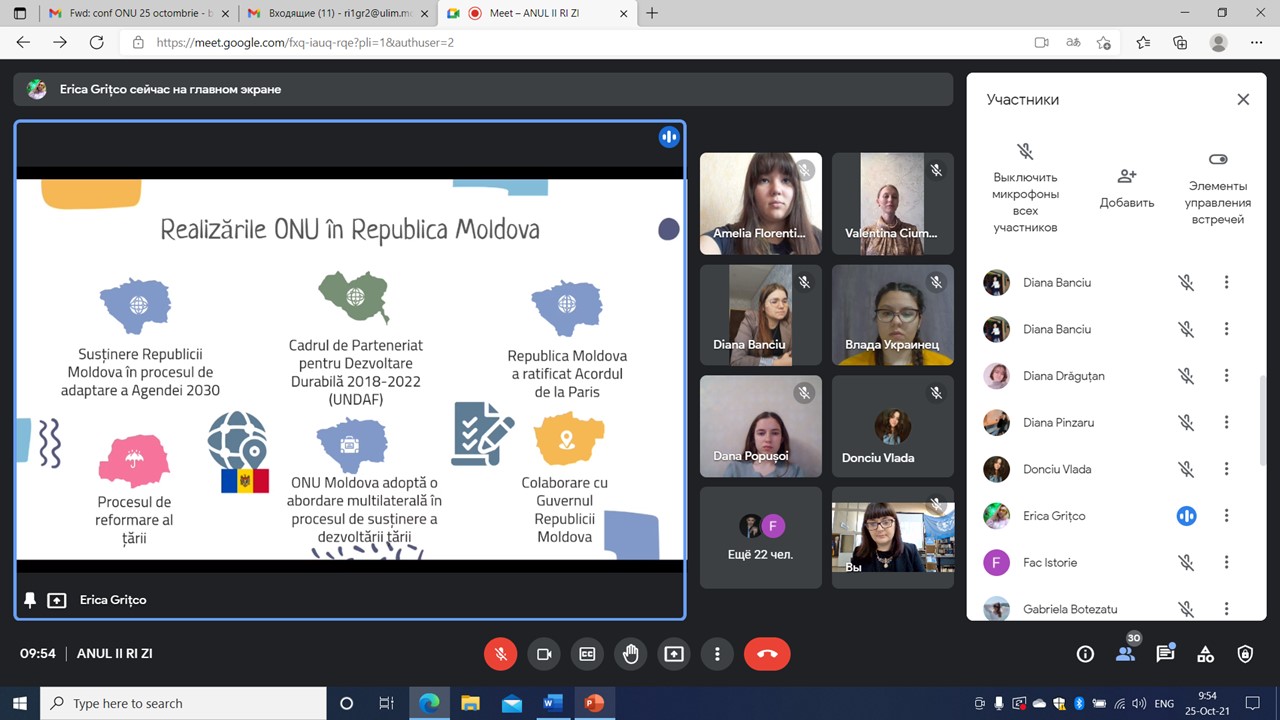
Task: Mute Gabriela Botezatu microphone icon
Action: click(x=1186, y=608)
